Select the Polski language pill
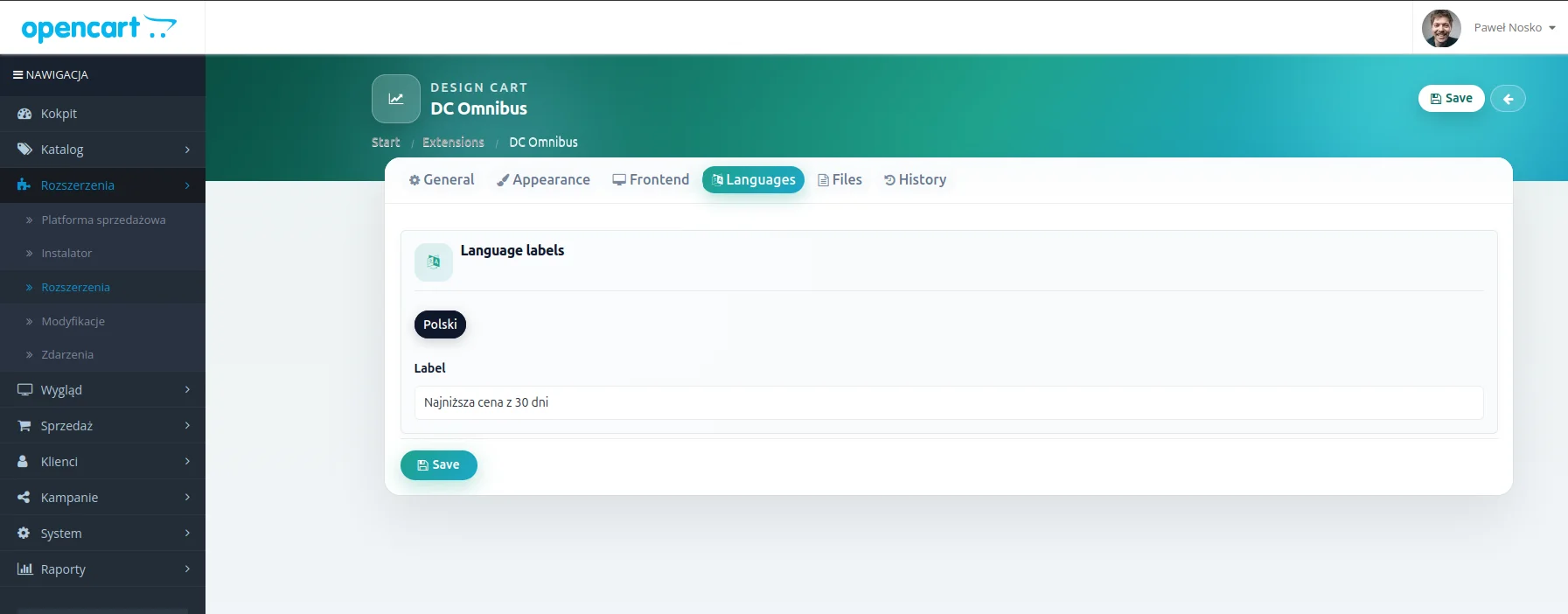The width and height of the screenshot is (1568, 614). pos(440,324)
